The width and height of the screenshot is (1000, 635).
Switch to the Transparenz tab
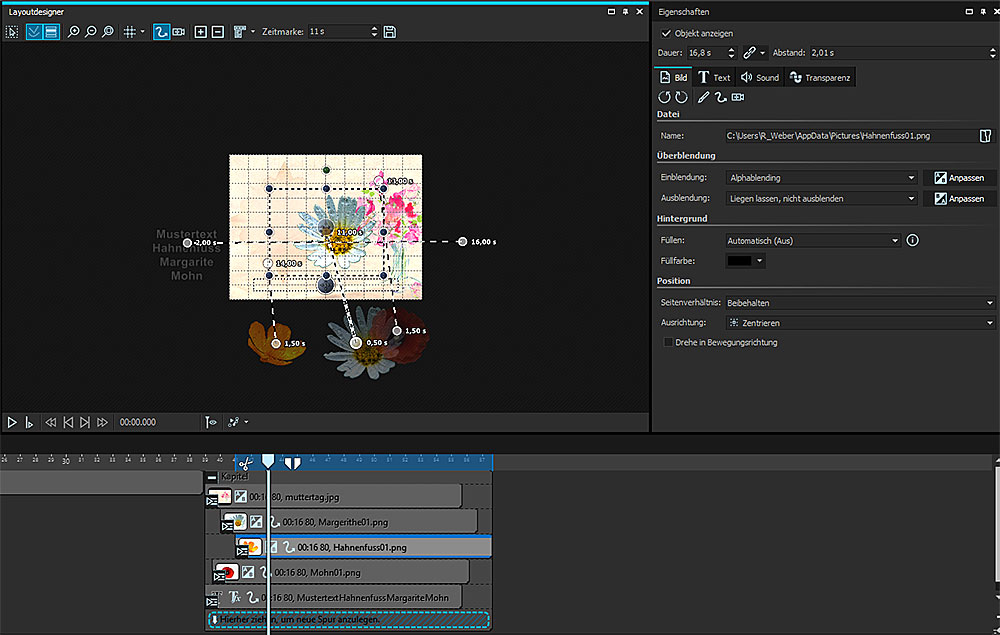[x=820, y=77]
